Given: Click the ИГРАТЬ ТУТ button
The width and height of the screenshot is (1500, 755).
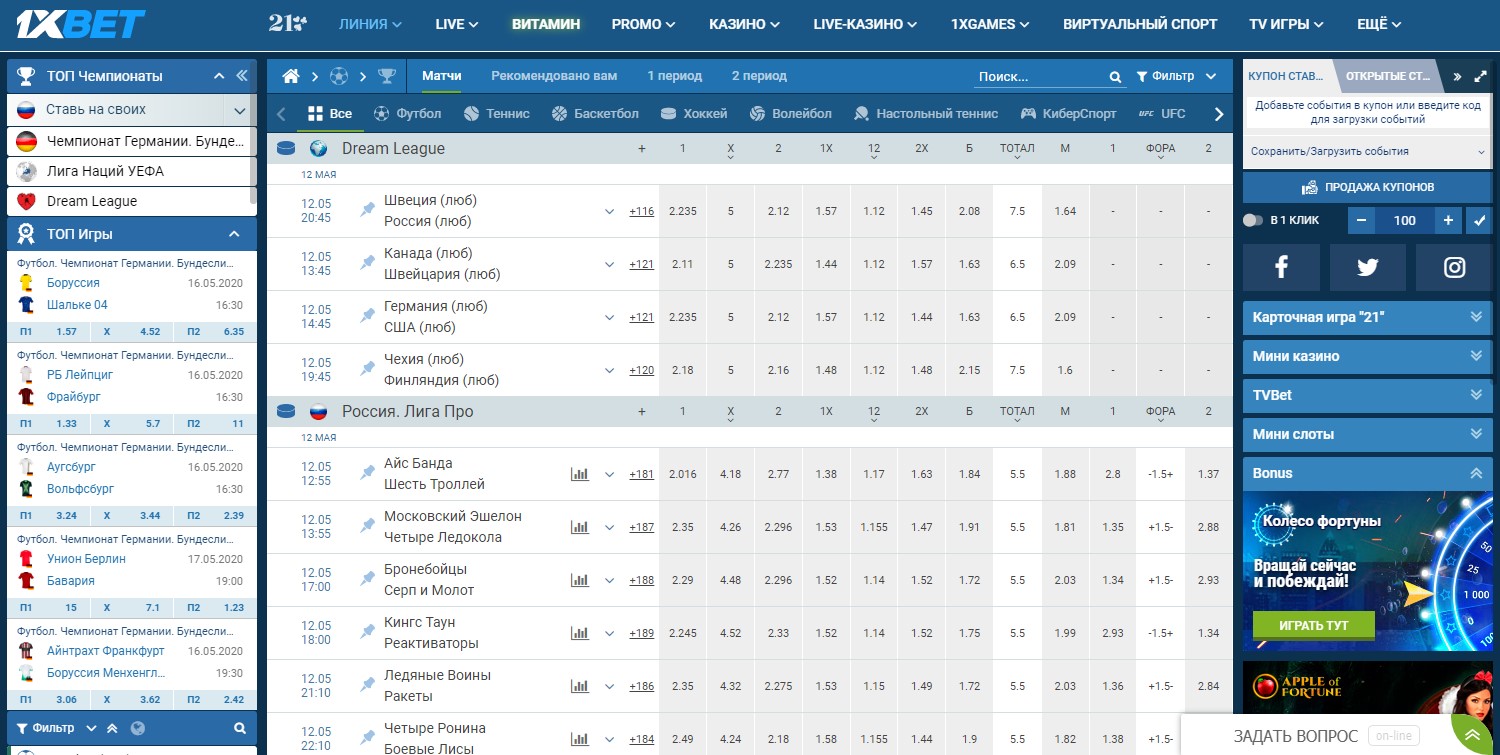Looking at the screenshot, I should pos(1313,625).
